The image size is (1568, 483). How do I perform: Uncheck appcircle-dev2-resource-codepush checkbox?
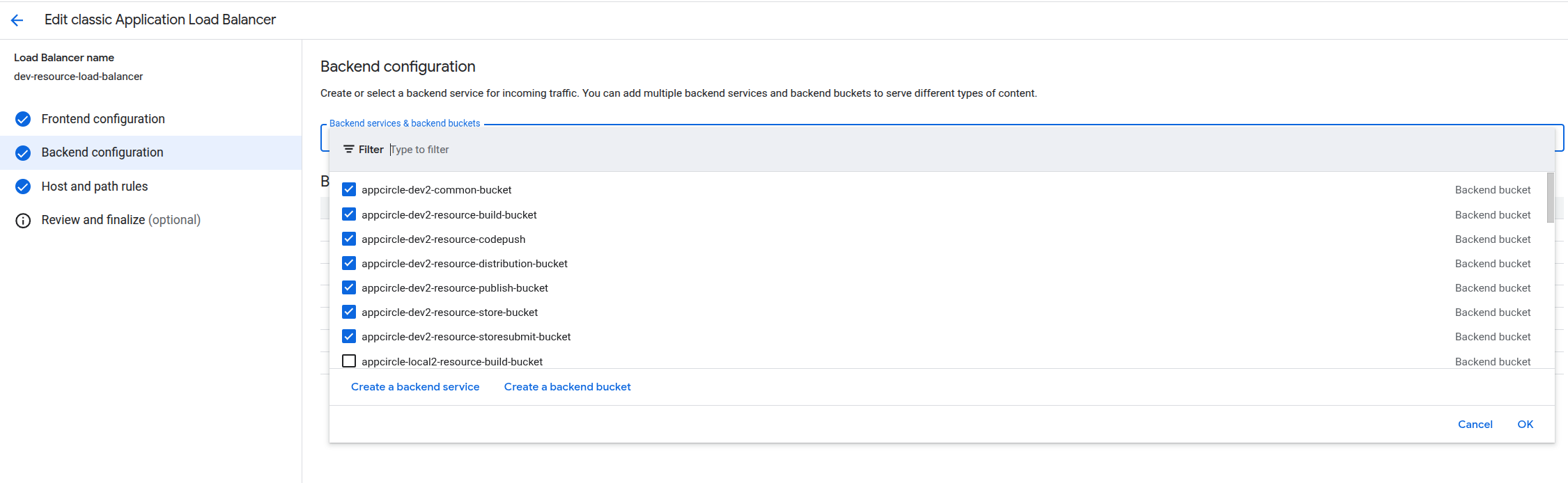click(349, 239)
